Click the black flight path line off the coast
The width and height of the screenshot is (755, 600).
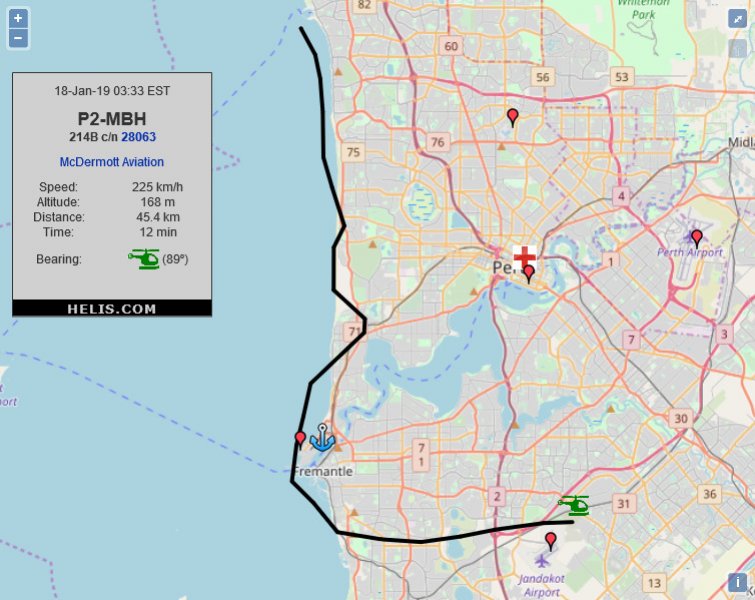pos(323,150)
